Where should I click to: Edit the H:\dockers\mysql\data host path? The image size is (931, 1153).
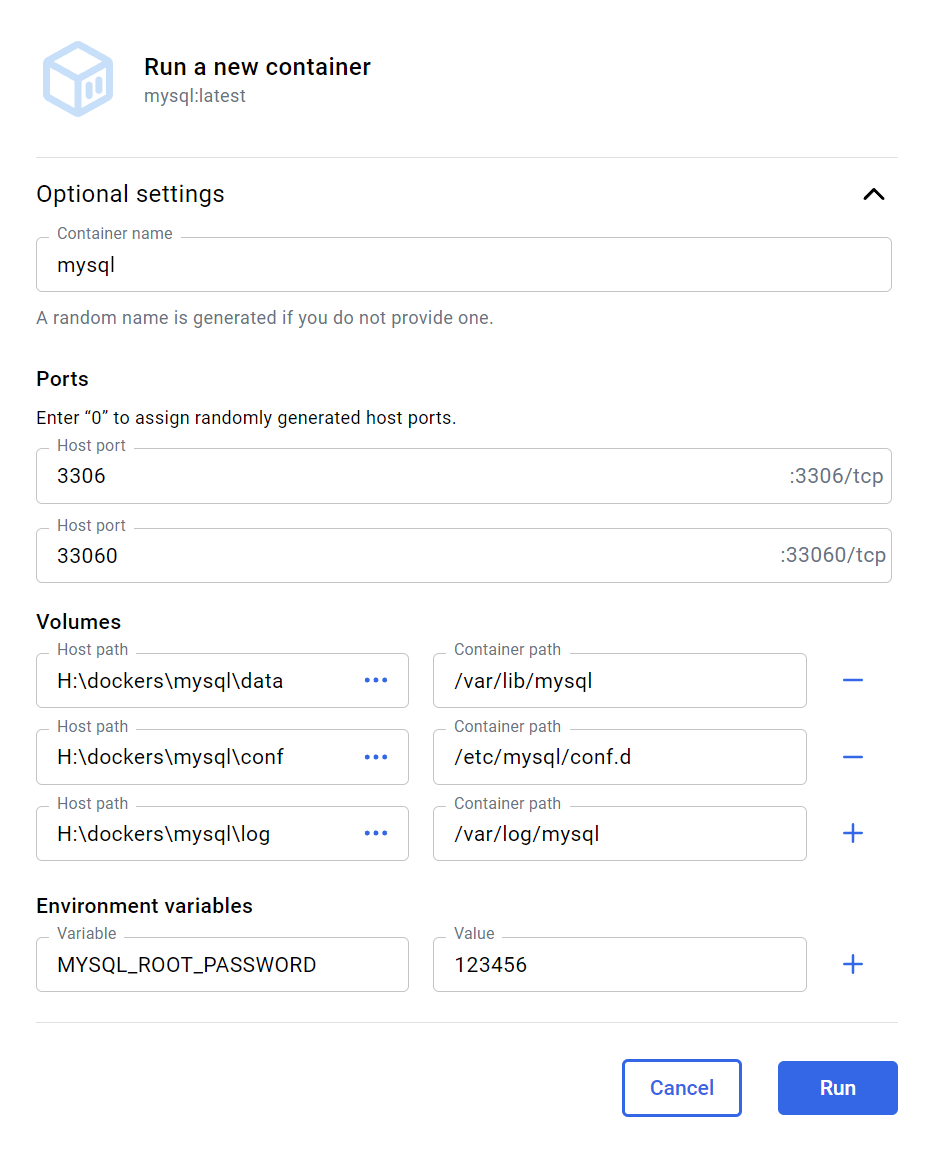[x=200, y=681]
